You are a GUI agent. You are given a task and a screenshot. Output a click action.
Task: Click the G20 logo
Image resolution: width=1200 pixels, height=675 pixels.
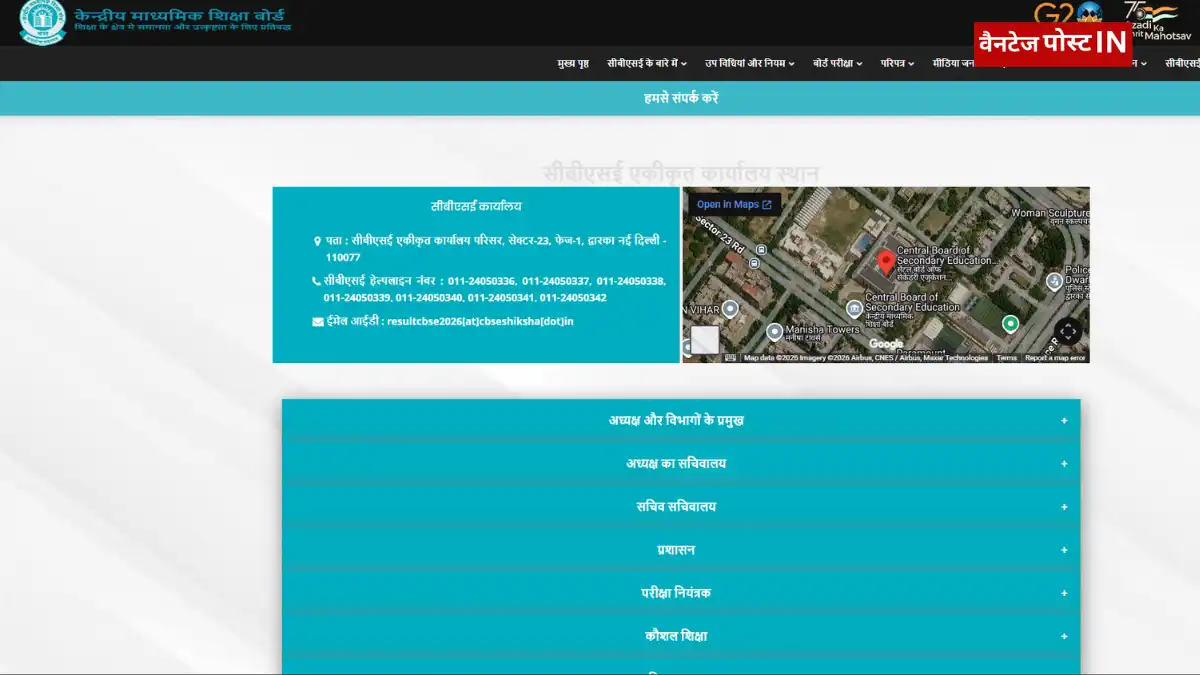pos(1067,13)
